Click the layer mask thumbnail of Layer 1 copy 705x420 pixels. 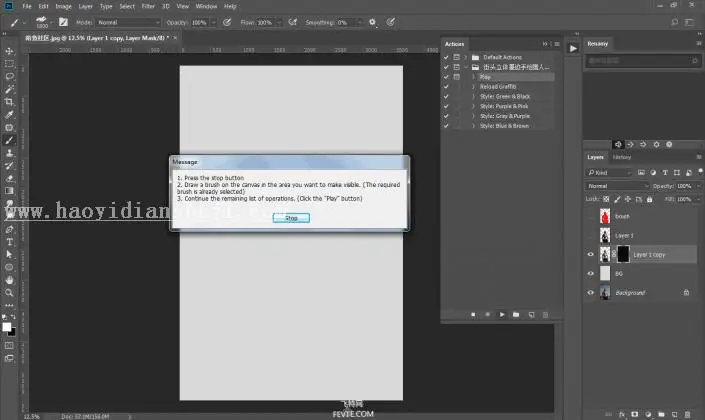point(623,254)
